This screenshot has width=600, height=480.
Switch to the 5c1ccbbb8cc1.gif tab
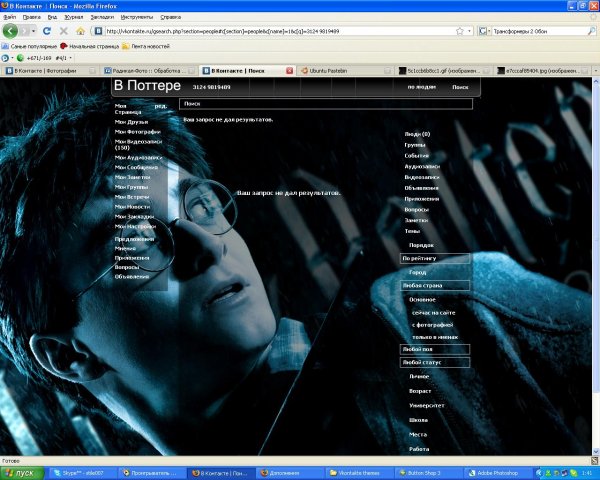444,71
